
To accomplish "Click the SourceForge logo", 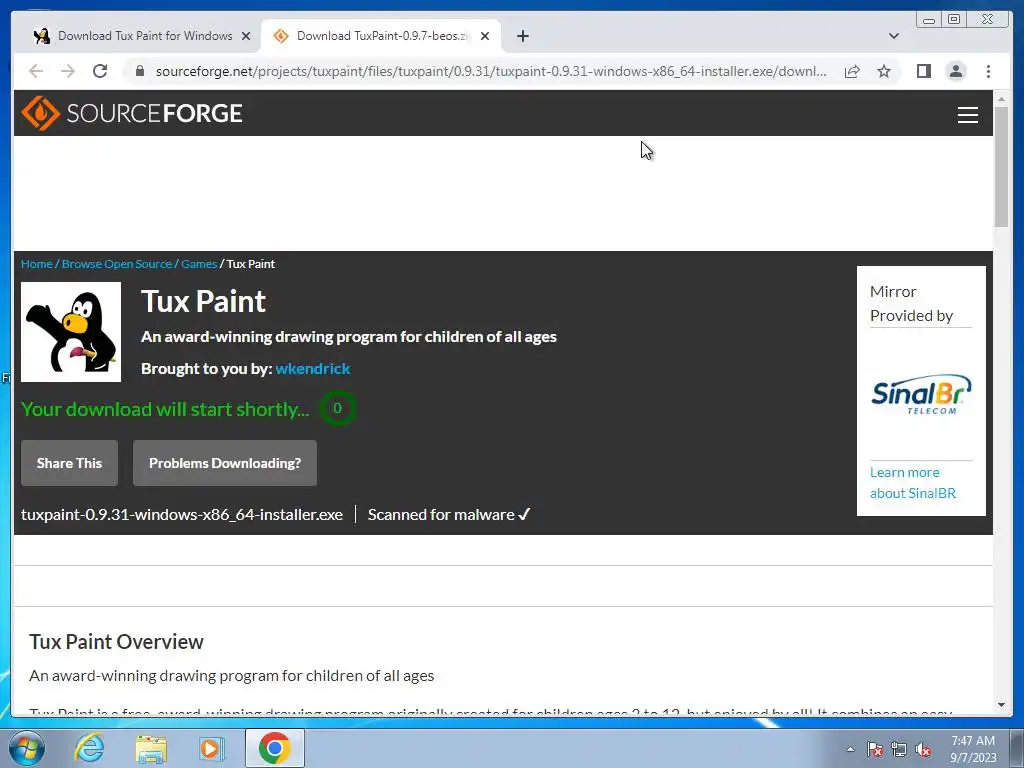I will (132, 113).
